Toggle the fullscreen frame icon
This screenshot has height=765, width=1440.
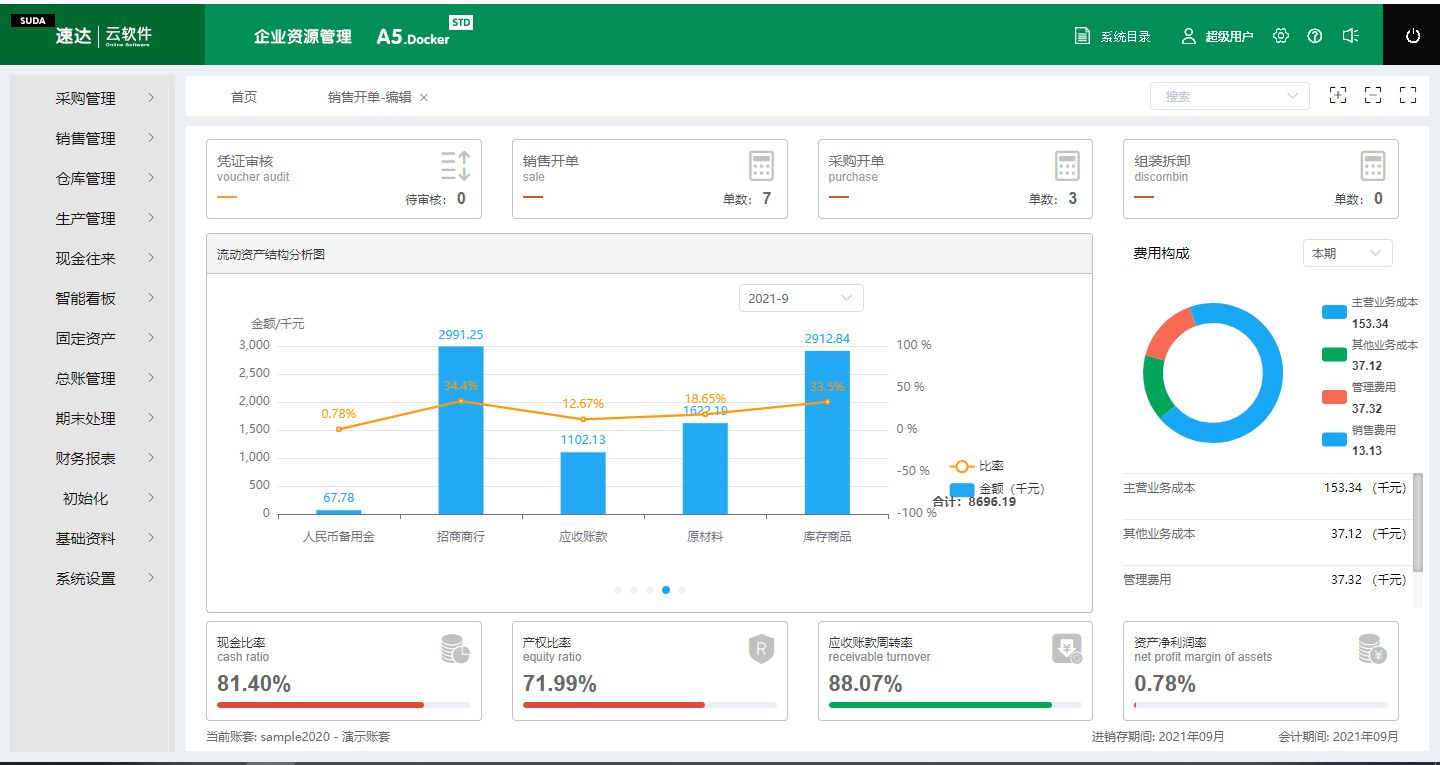coord(1408,95)
